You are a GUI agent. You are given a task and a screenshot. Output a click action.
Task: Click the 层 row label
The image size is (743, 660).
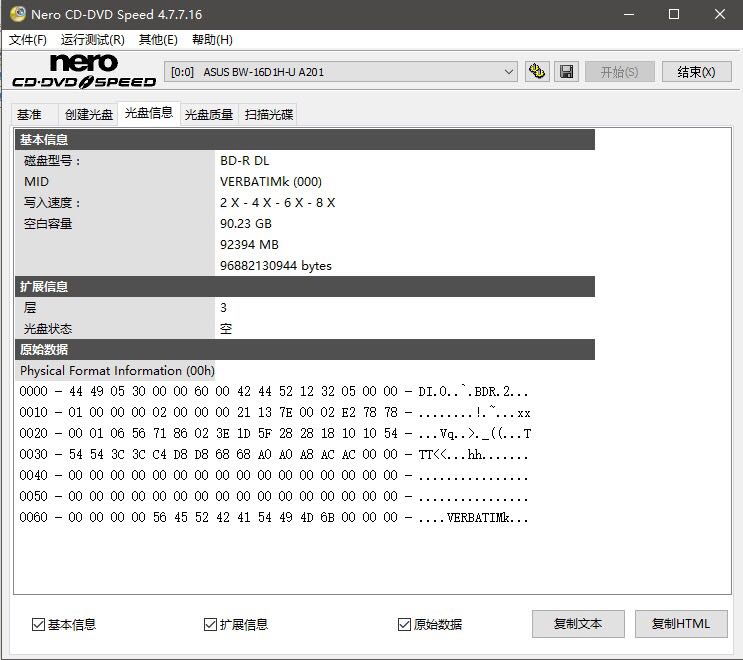[x=30, y=308]
